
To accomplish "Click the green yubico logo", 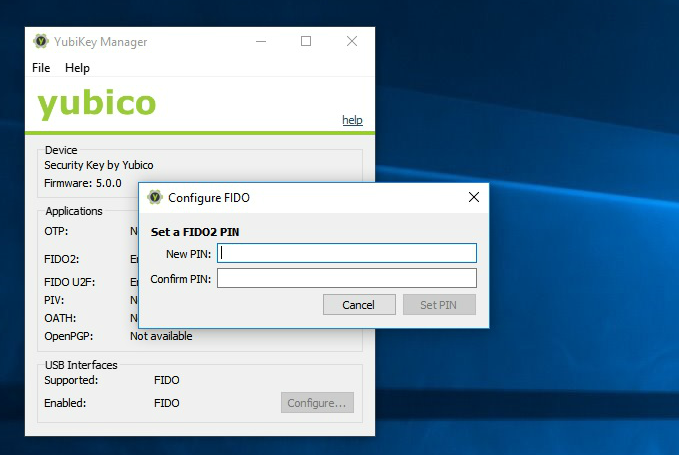I will [97, 104].
